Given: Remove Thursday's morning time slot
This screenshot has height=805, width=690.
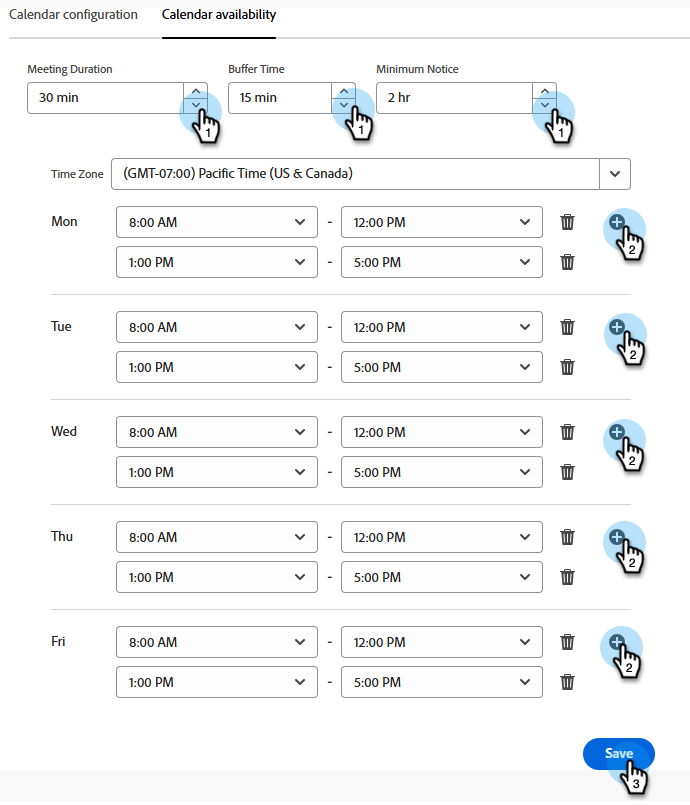Looking at the screenshot, I should (x=567, y=537).
